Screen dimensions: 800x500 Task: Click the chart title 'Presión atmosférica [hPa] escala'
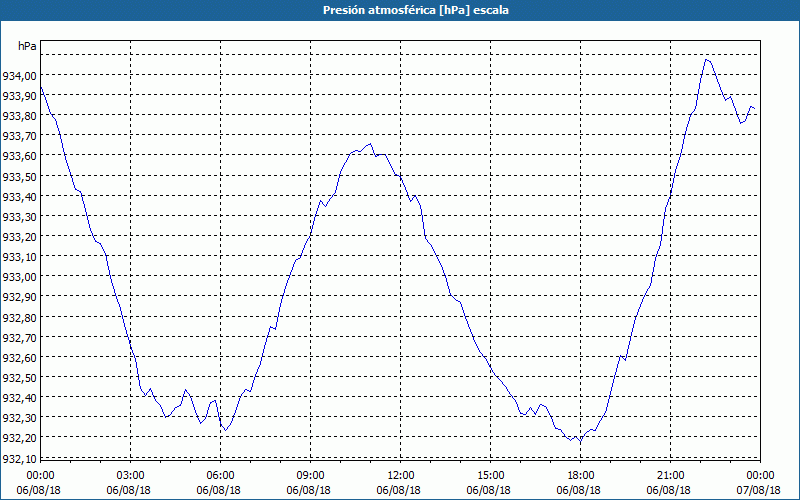[415, 10]
